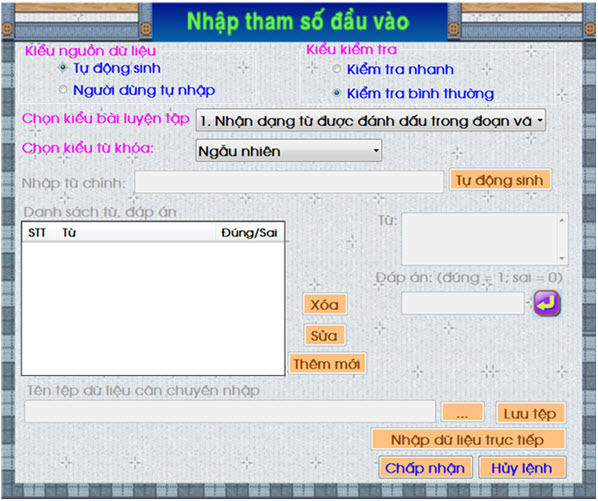The height and width of the screenshot is (501, 598).
Task: Click the orange "Tự động sinh" button
Action: (x=500, y=180)
